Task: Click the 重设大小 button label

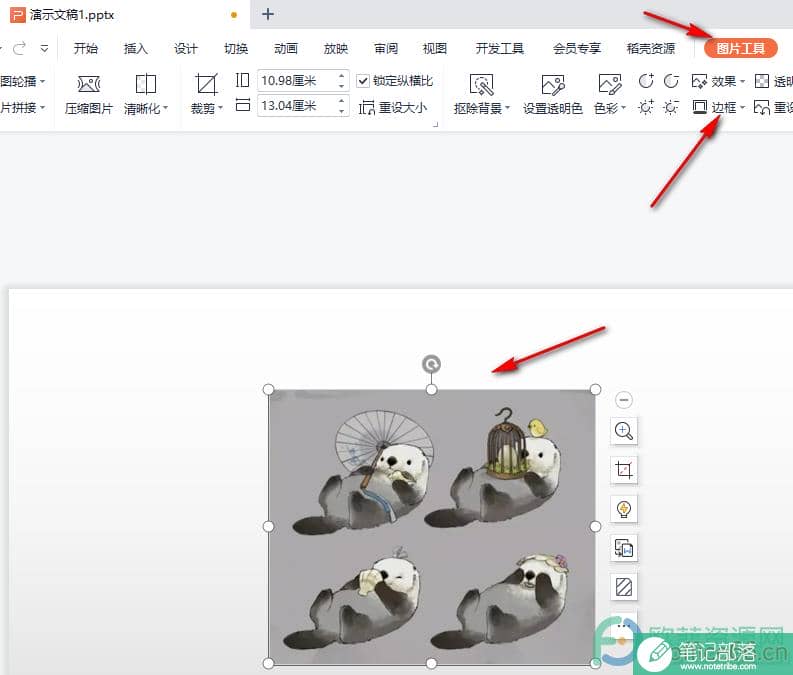Action: [403, 108]
